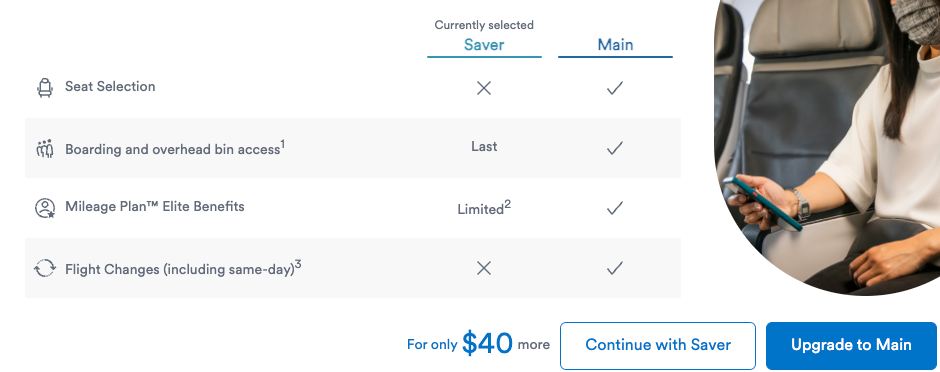This screenshot has height=372, width=940.
Task: Click the seat icon beside Seat Selection
Action: point(45,88)
